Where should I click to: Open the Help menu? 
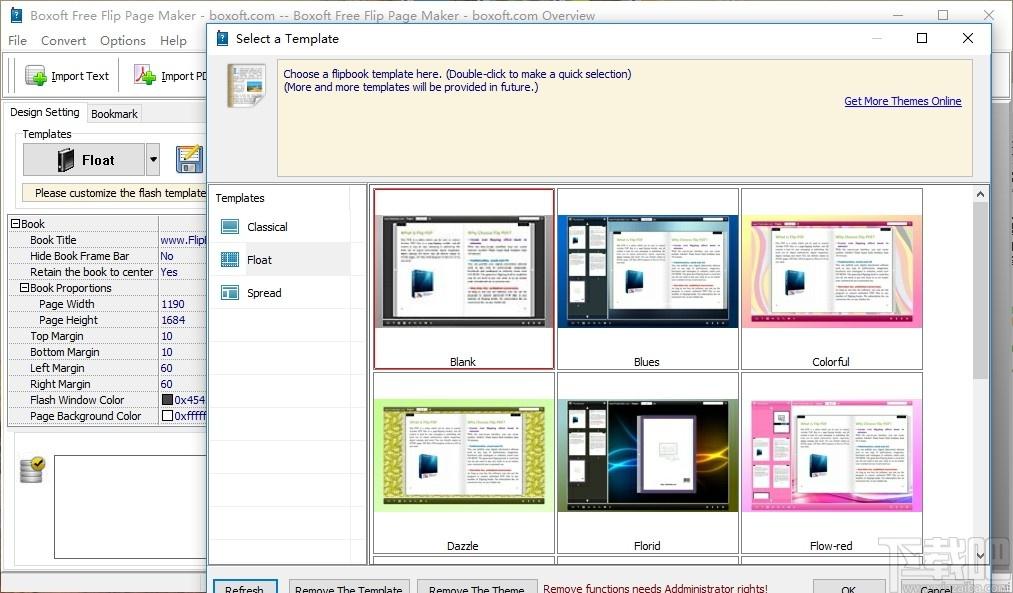tap(173, 40)
